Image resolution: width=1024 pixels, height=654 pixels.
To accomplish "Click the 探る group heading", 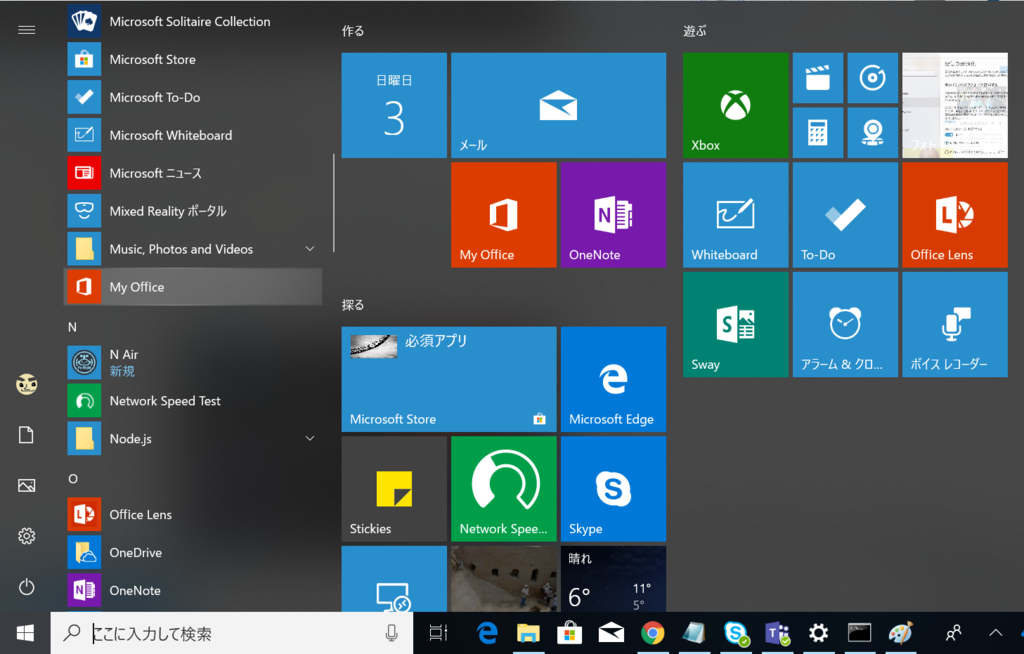I will pyautogui.click(x=353, y=305).
